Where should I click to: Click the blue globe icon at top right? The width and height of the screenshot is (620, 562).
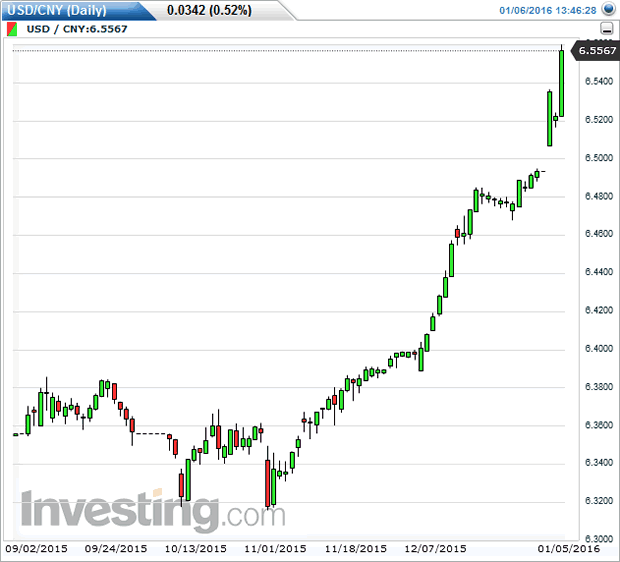[608, 9]
